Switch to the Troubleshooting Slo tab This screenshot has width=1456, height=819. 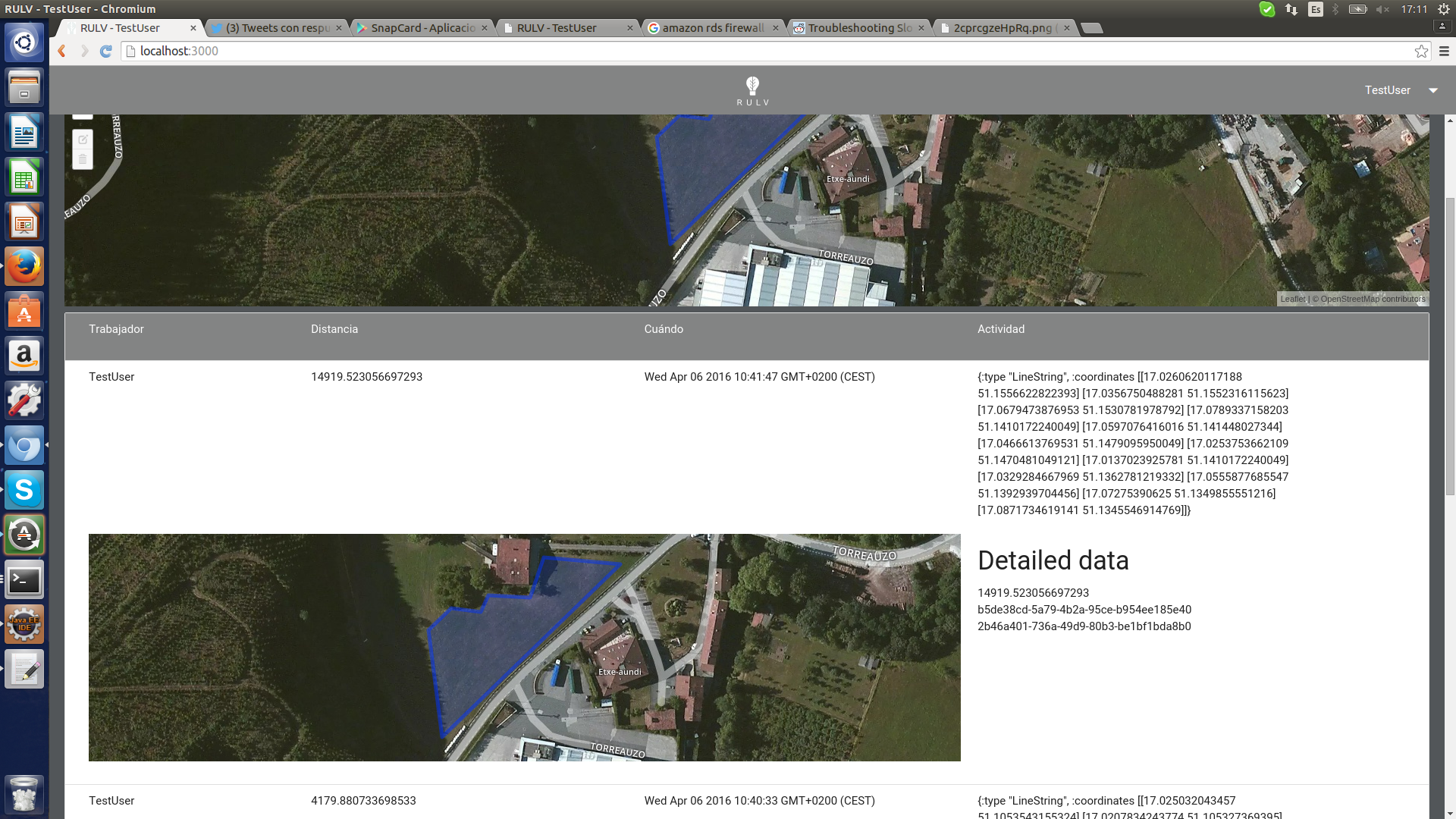(858, 28)
